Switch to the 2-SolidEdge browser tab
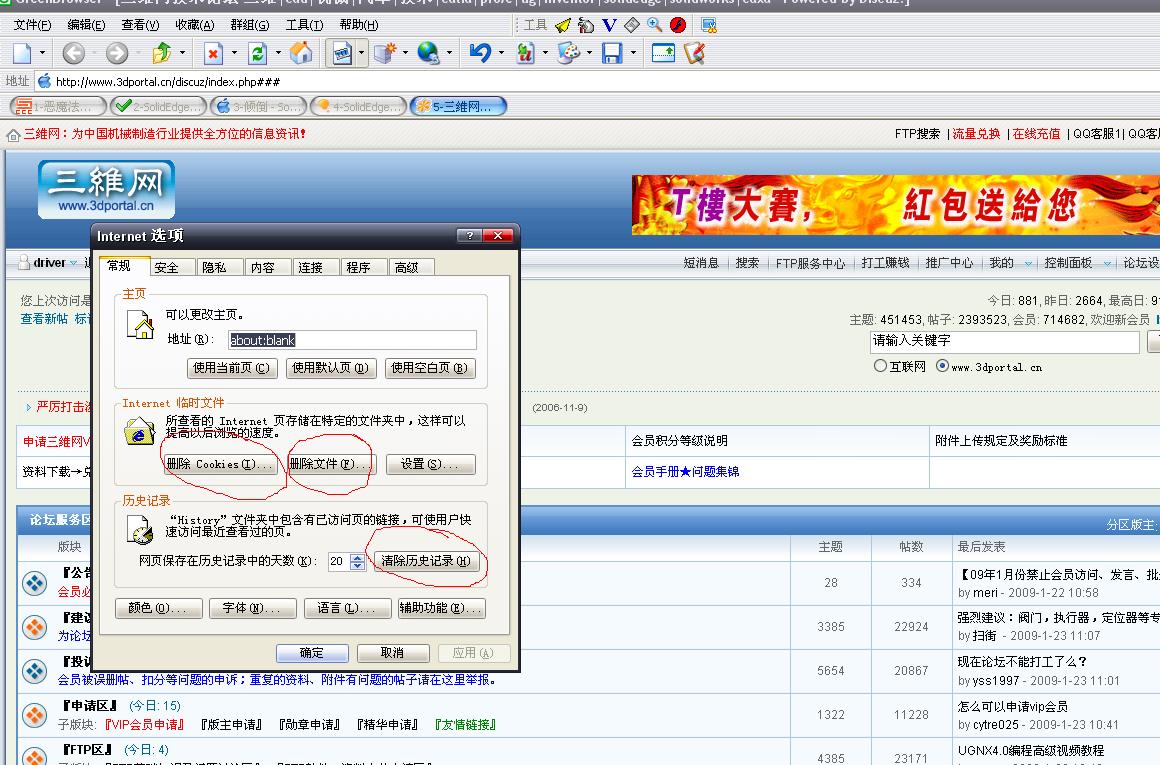This screenshot has width=1160, height=765. click(x=159, y=107)
